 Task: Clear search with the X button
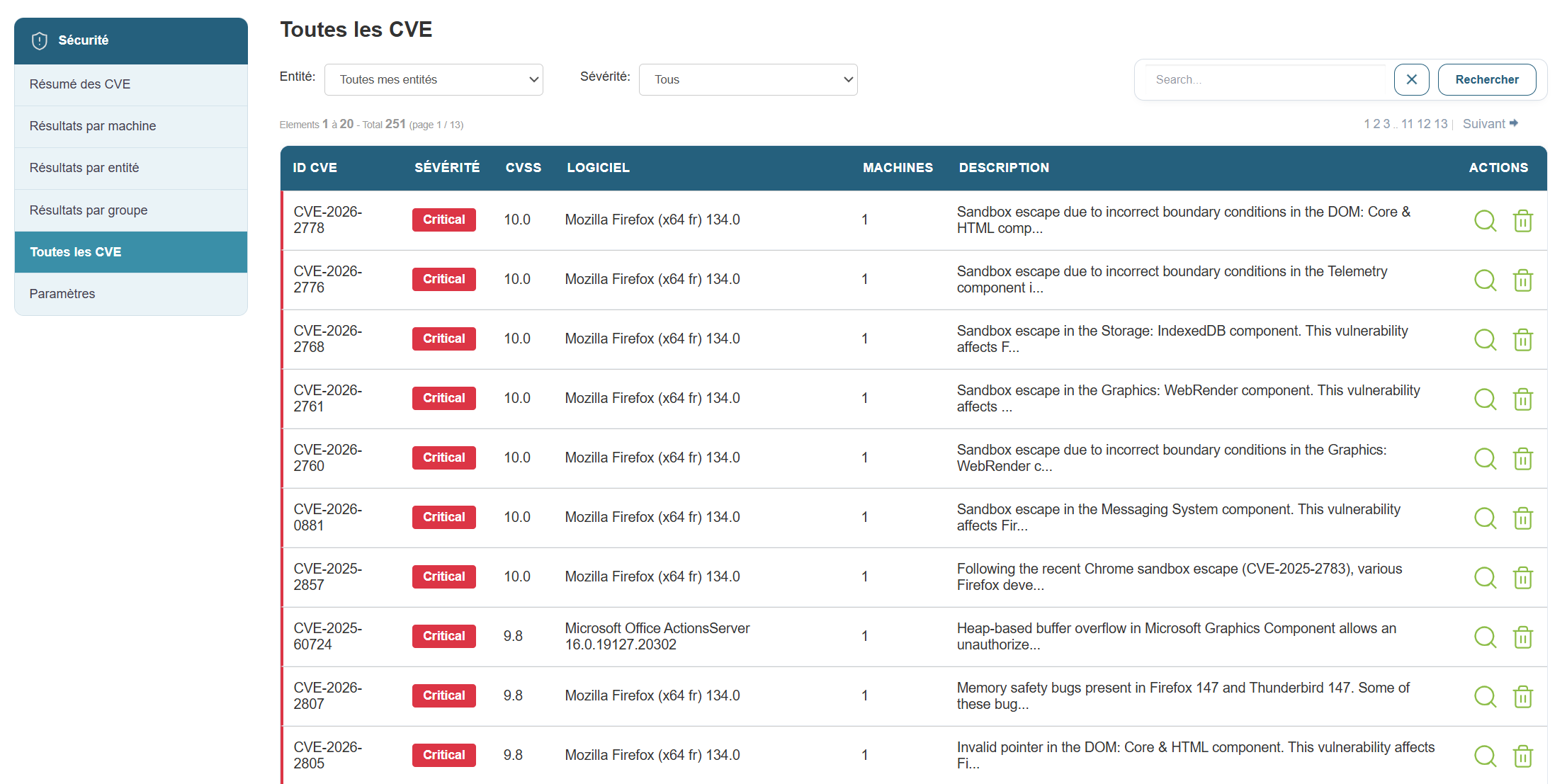[1411, 79]
